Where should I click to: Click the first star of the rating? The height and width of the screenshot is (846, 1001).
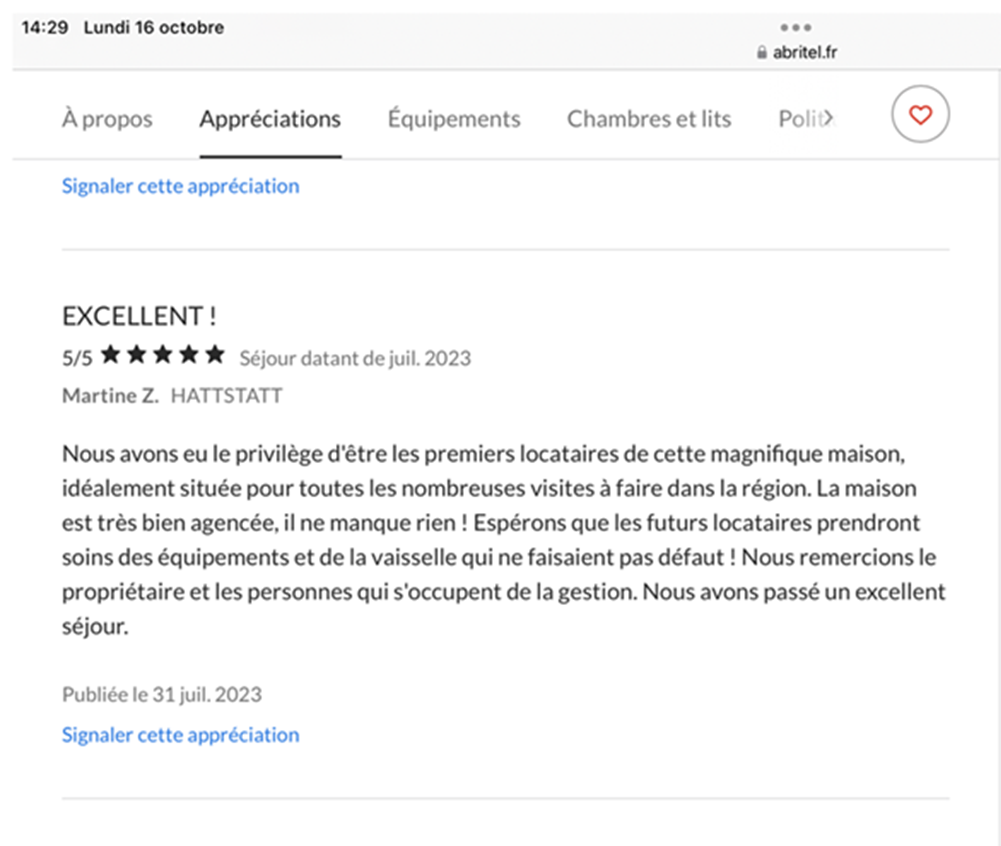(110, 355)
